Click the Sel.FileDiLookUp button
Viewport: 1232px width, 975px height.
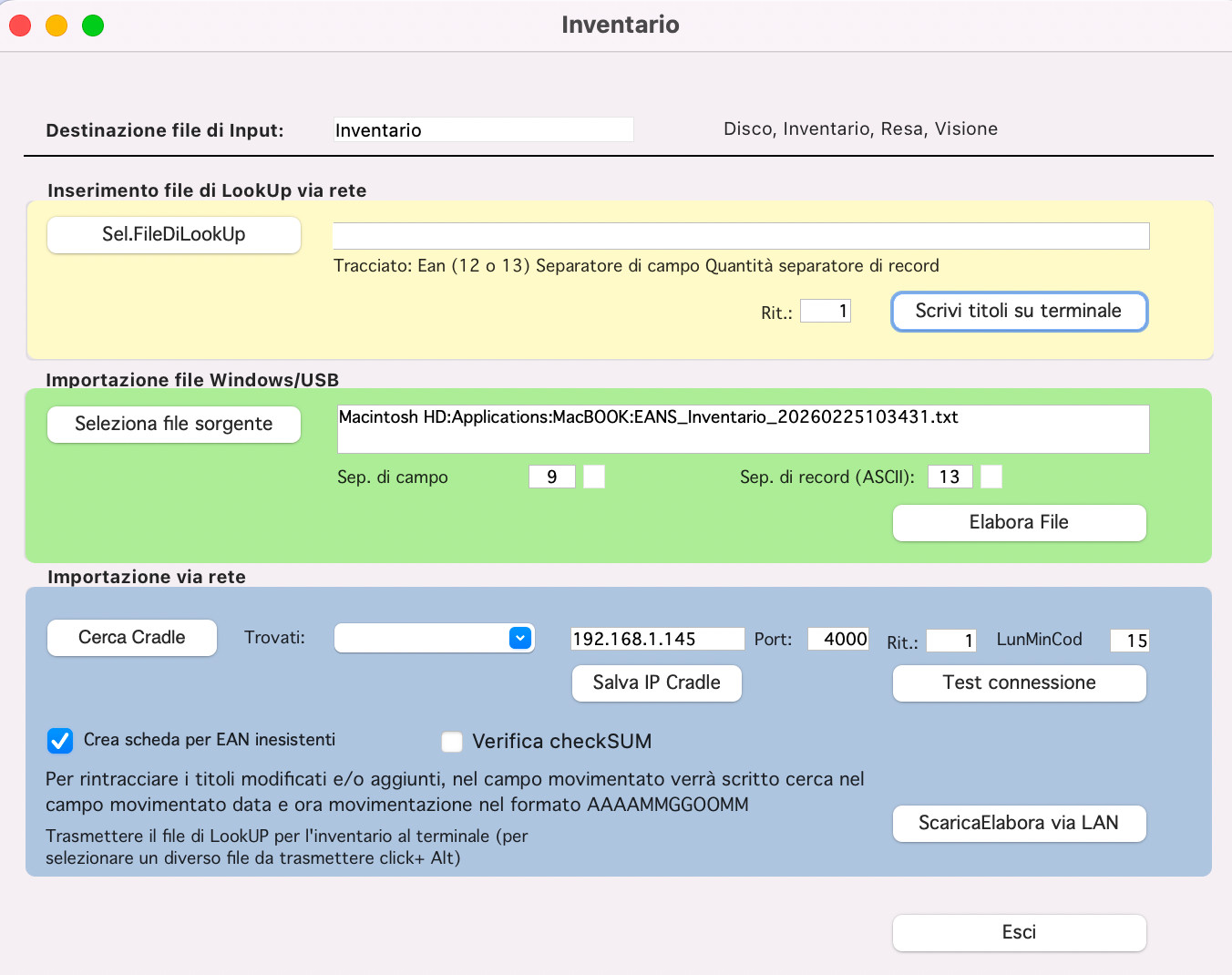[x=173, y=235]
